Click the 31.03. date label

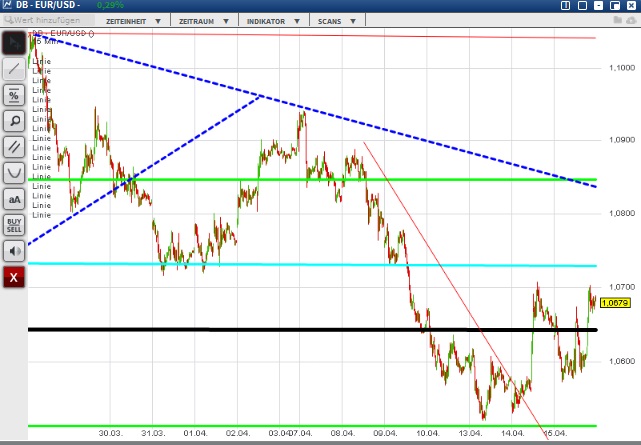tap(153, 433)
